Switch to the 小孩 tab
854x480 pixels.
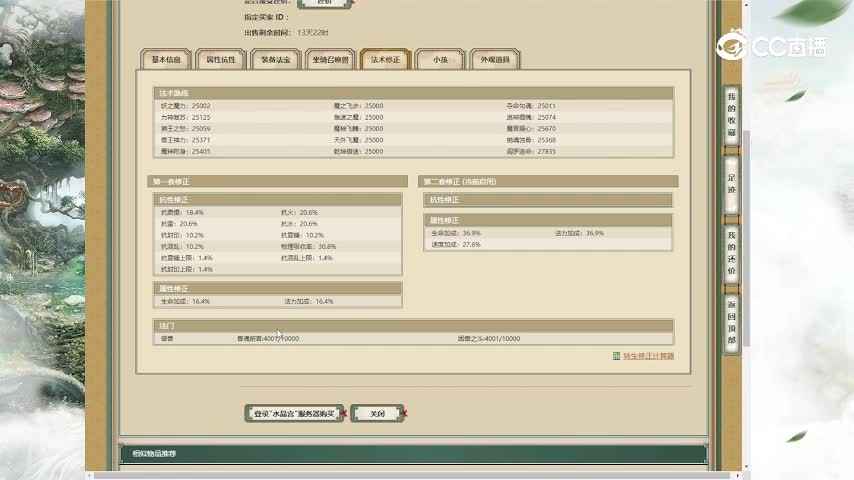point(440,60)
